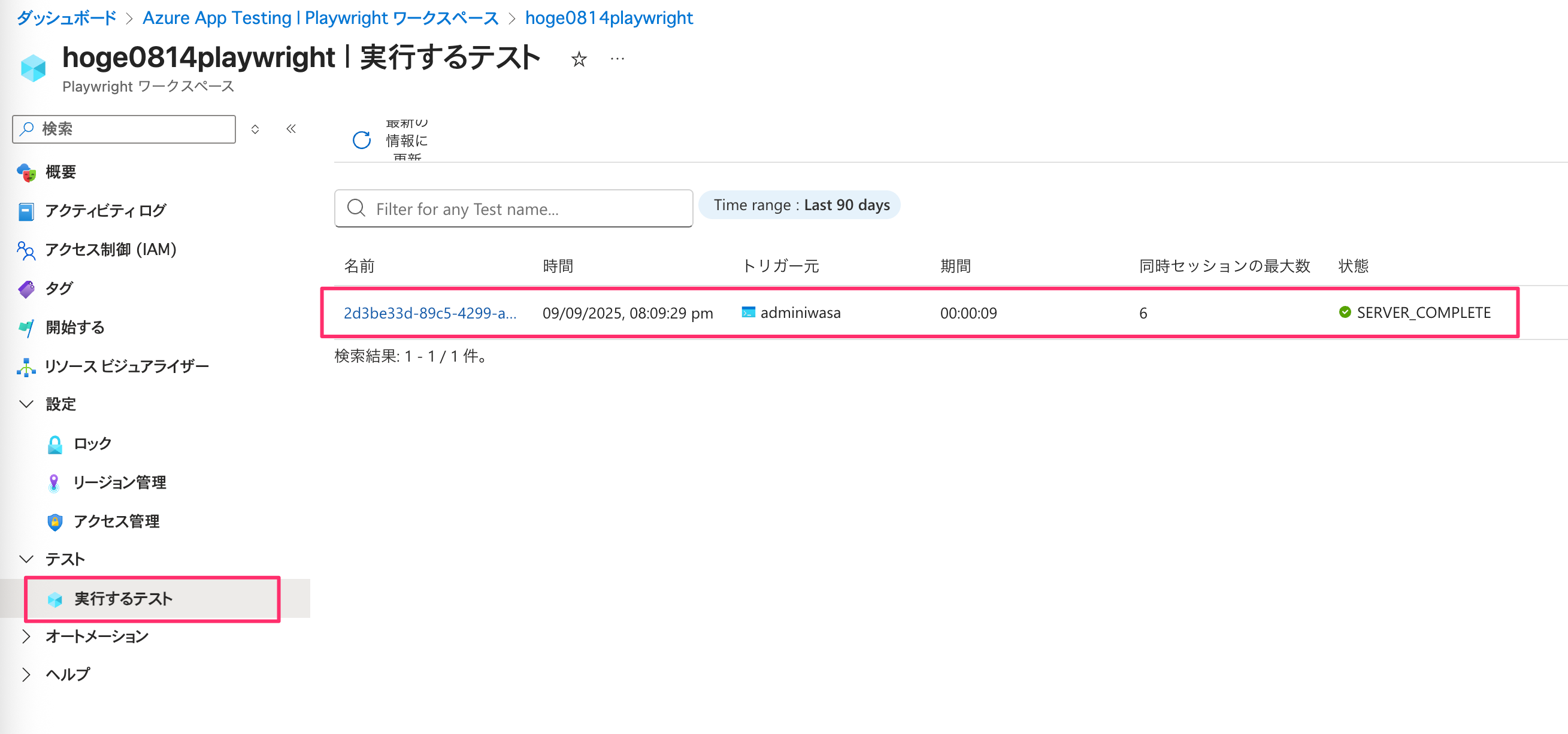Viewport: 1568px width, 734px height.
Task: Click the アクセス制御 (IAM) people icon
Action: click(26, 250)
